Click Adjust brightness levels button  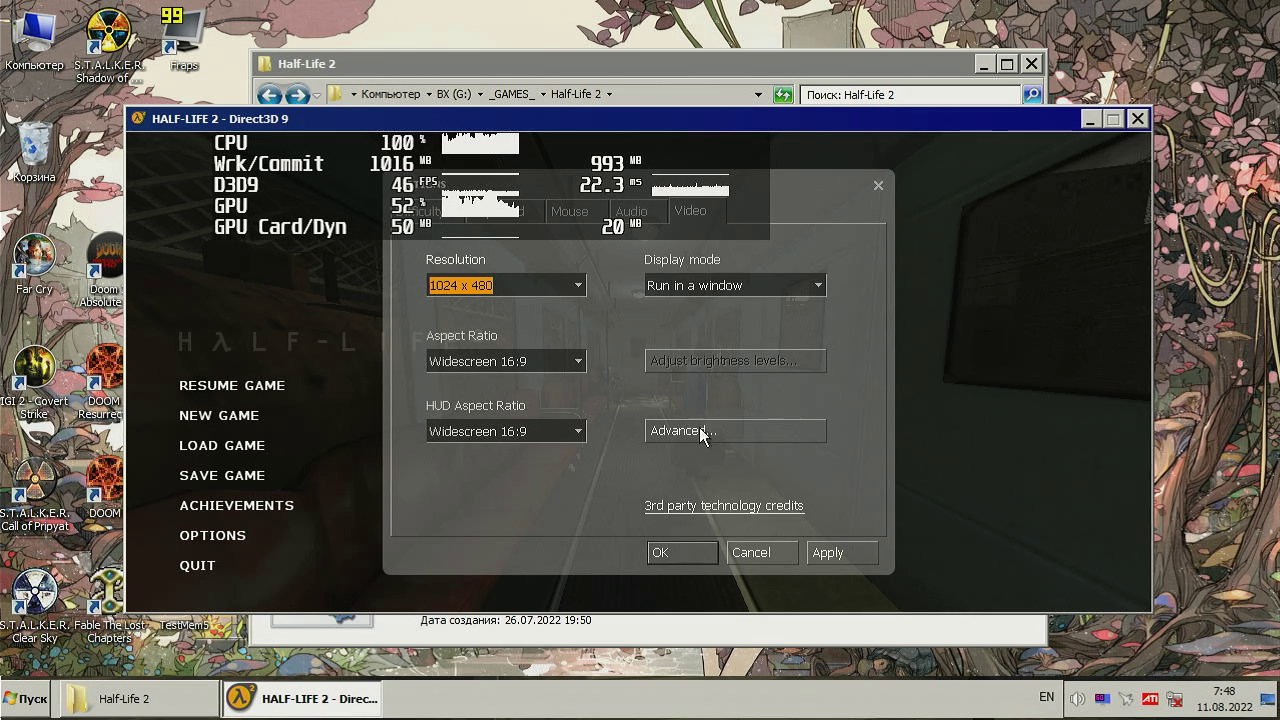pyautogui.click(x=735, y=361)
